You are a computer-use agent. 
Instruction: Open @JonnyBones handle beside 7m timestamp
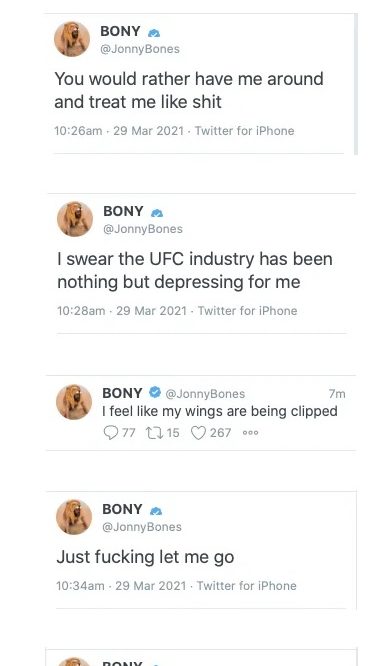coord(205,394)
